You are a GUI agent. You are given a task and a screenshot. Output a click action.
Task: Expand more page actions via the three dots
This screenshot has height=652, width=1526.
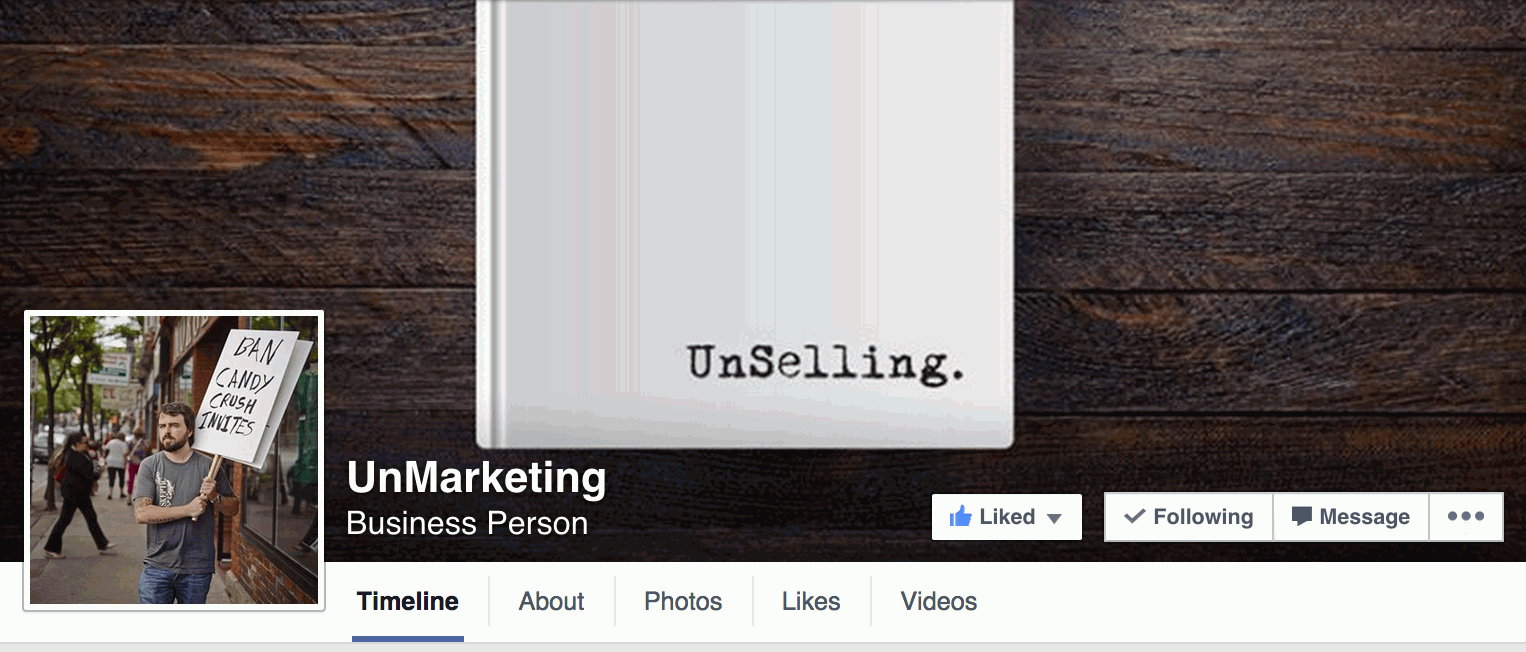[x=1466, y=516]
